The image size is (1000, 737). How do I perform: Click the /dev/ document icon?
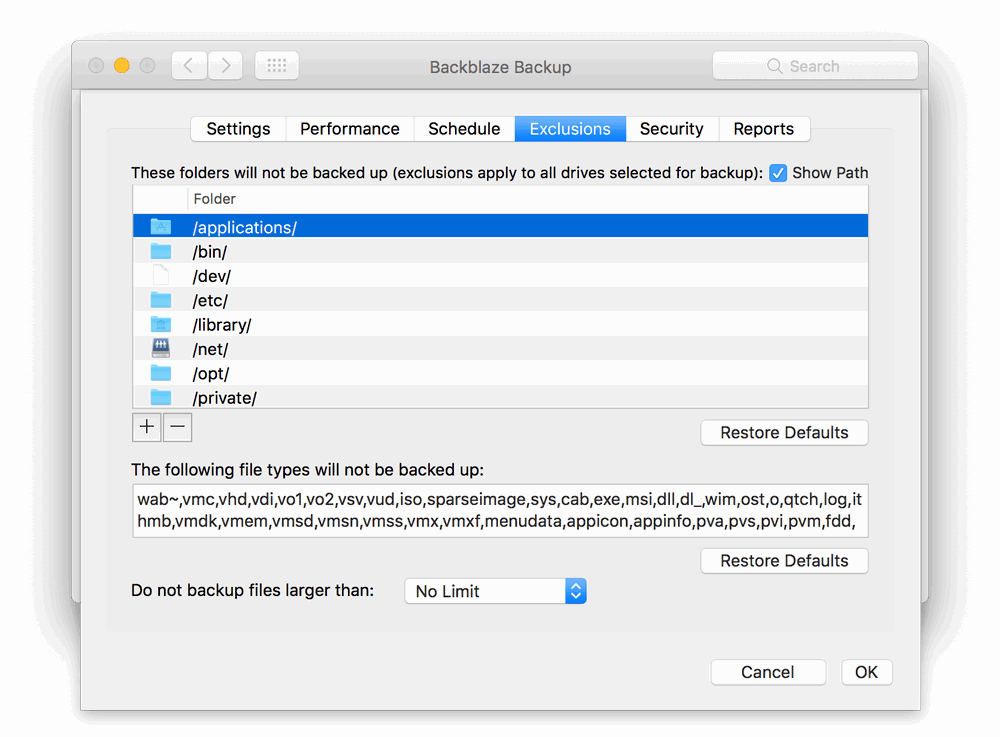[161, 275]
